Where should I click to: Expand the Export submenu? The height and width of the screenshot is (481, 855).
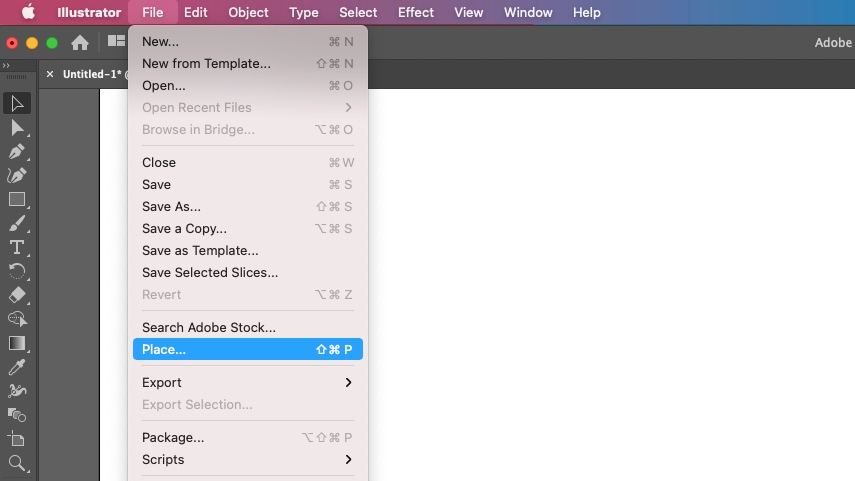[248, 382]
